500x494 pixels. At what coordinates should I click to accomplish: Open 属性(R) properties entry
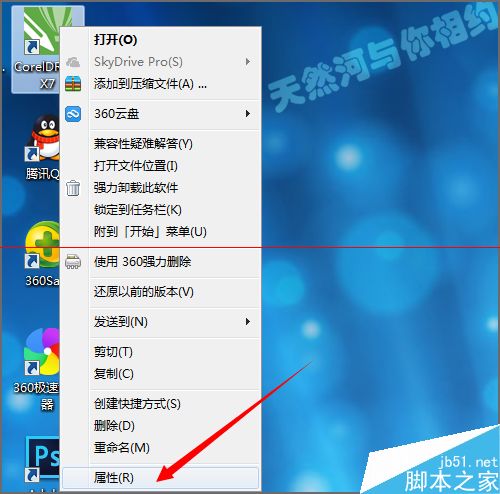160,478
